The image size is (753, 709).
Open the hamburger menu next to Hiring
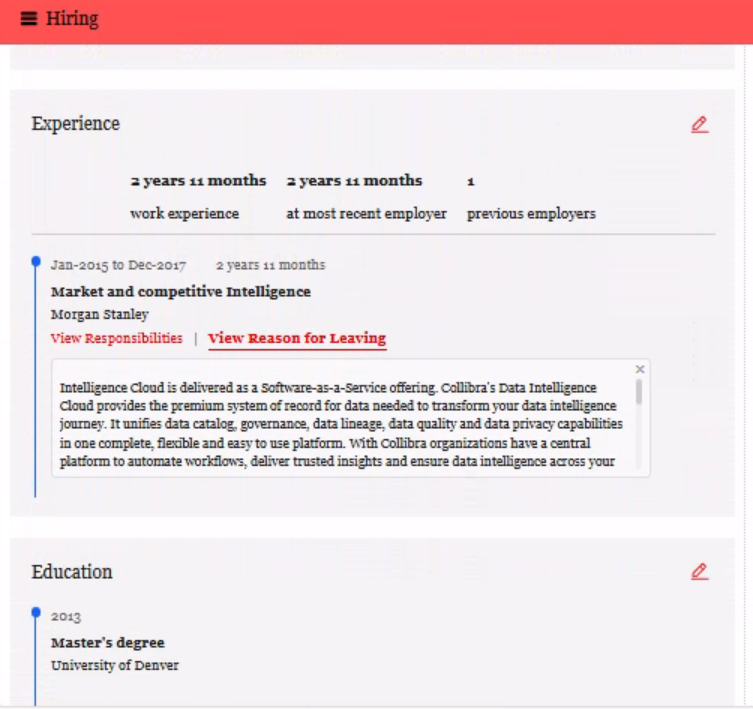point(29,19)
